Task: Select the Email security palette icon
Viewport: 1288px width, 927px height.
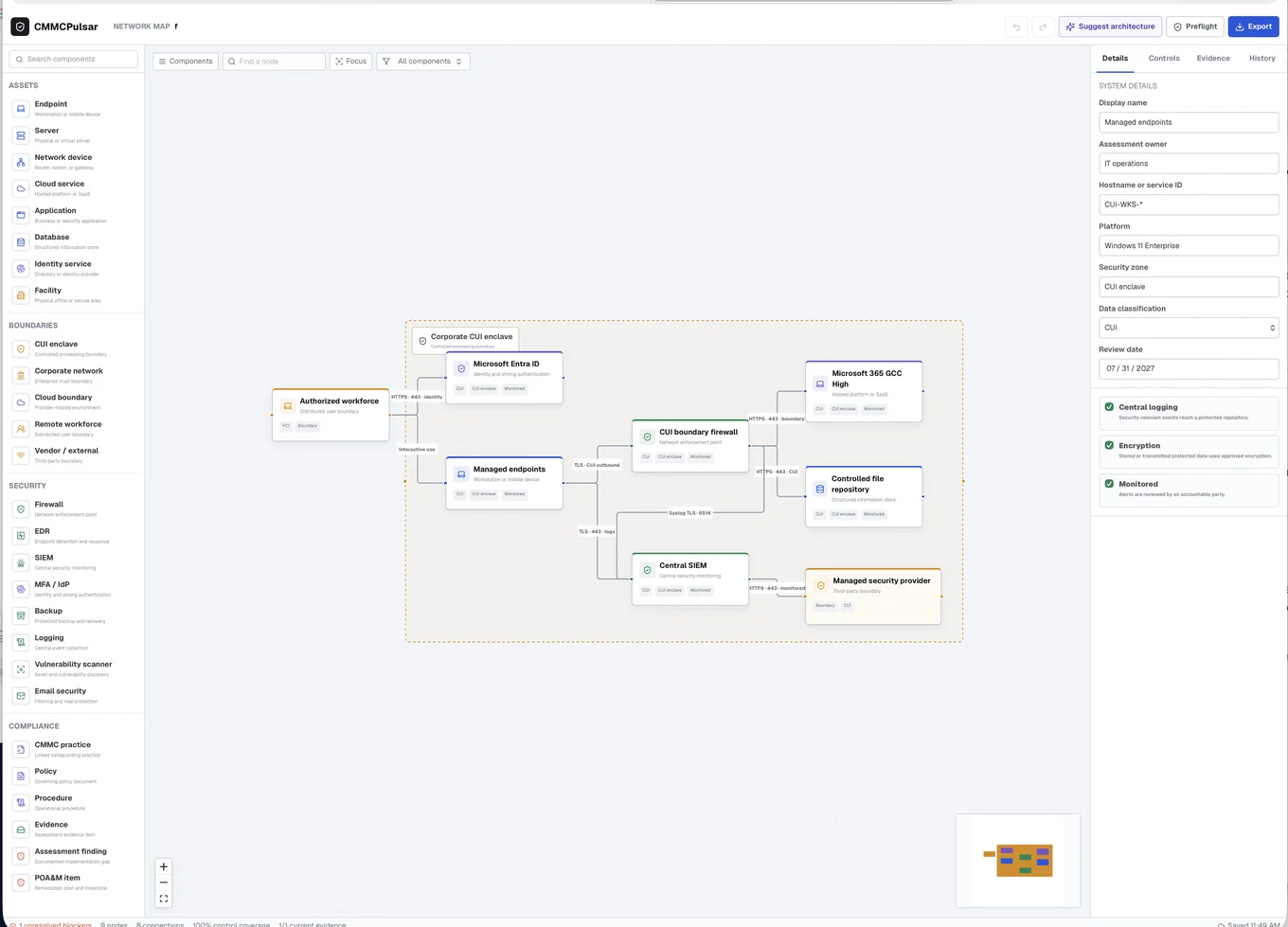Action: point(21,696)
